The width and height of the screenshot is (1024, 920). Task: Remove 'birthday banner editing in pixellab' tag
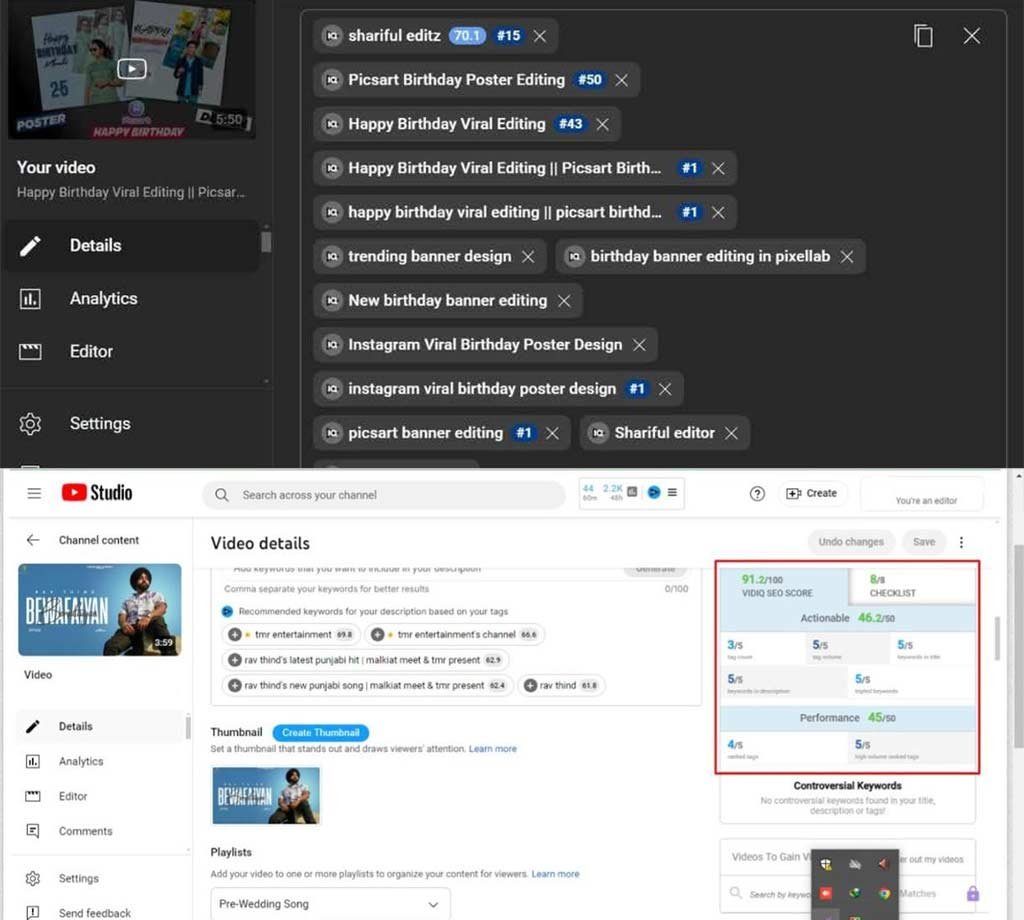(846, 257)
